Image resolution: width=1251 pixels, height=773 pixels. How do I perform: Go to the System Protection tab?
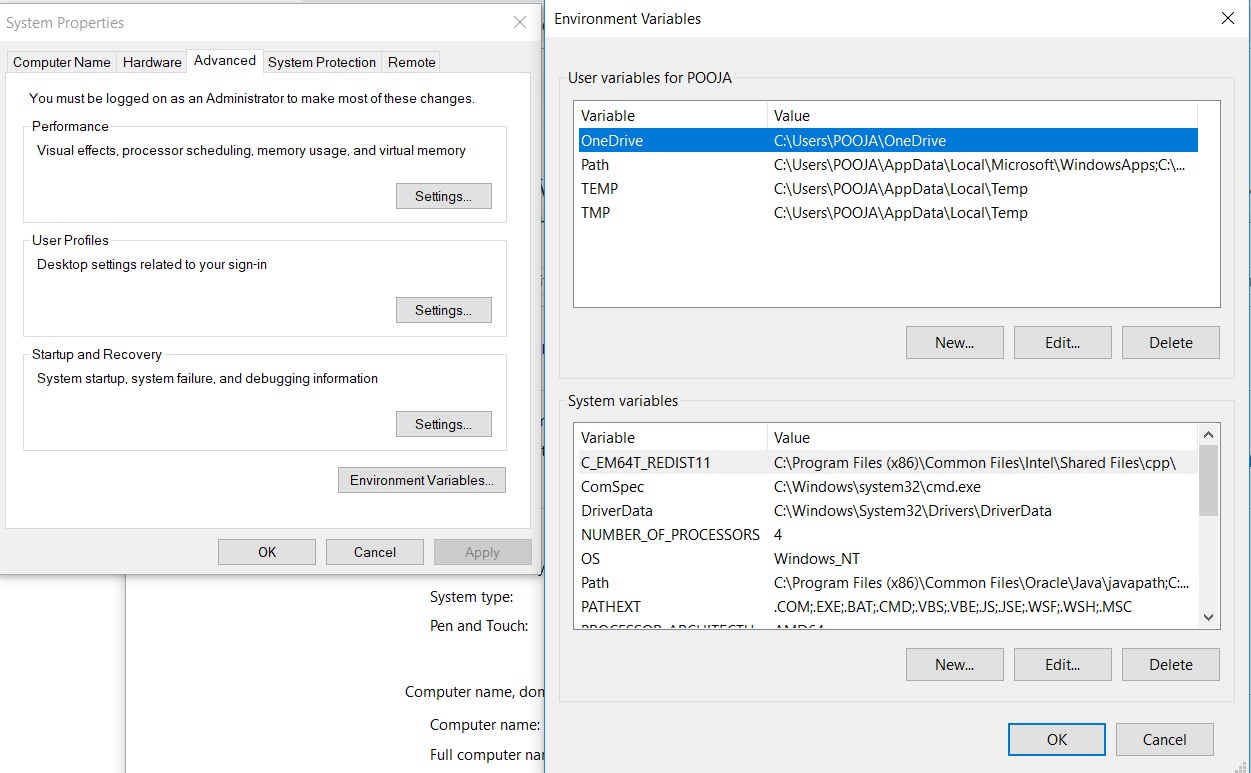[x=322, y=62]
